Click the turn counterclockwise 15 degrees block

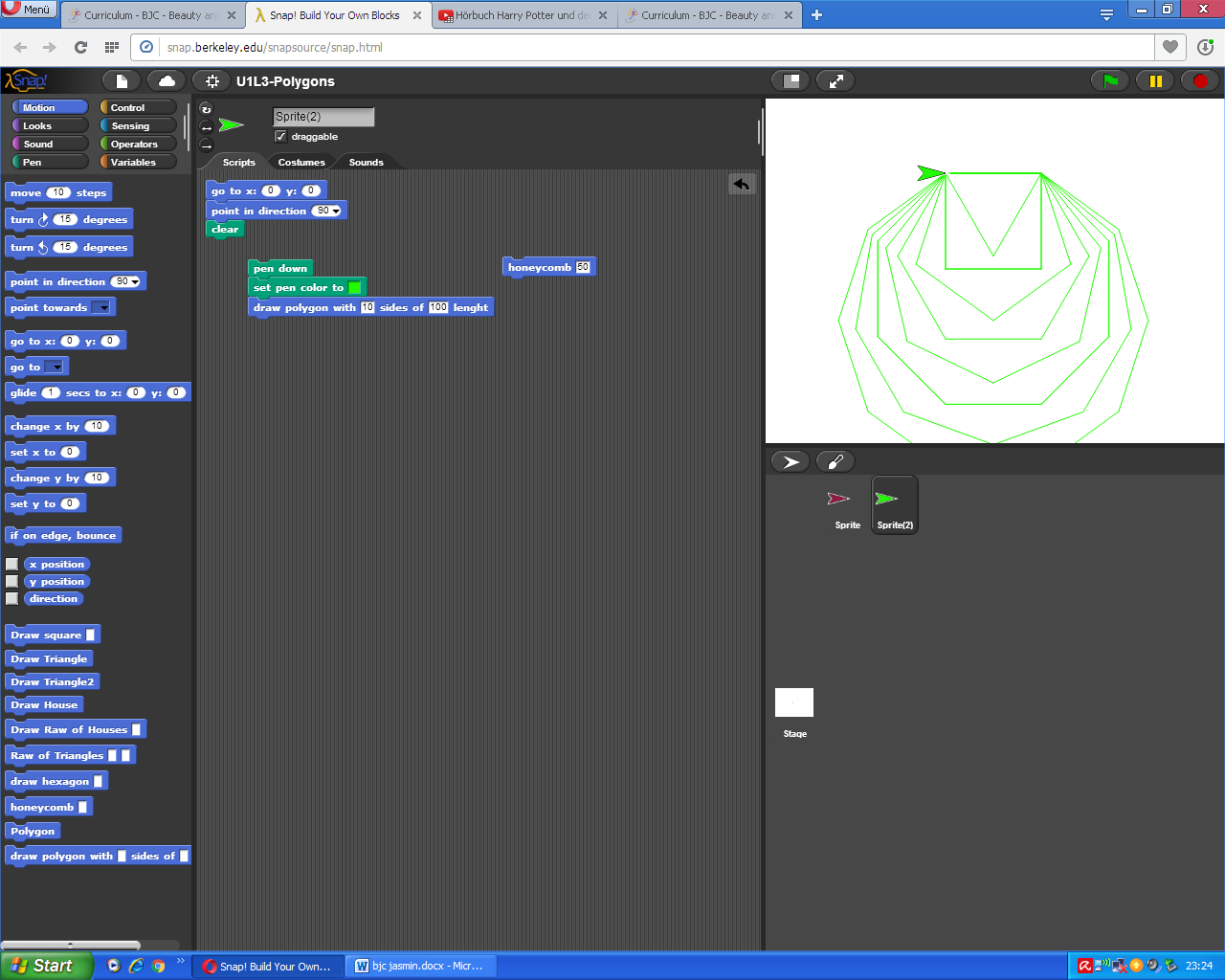pyautogui.click(x=69, y=247)
